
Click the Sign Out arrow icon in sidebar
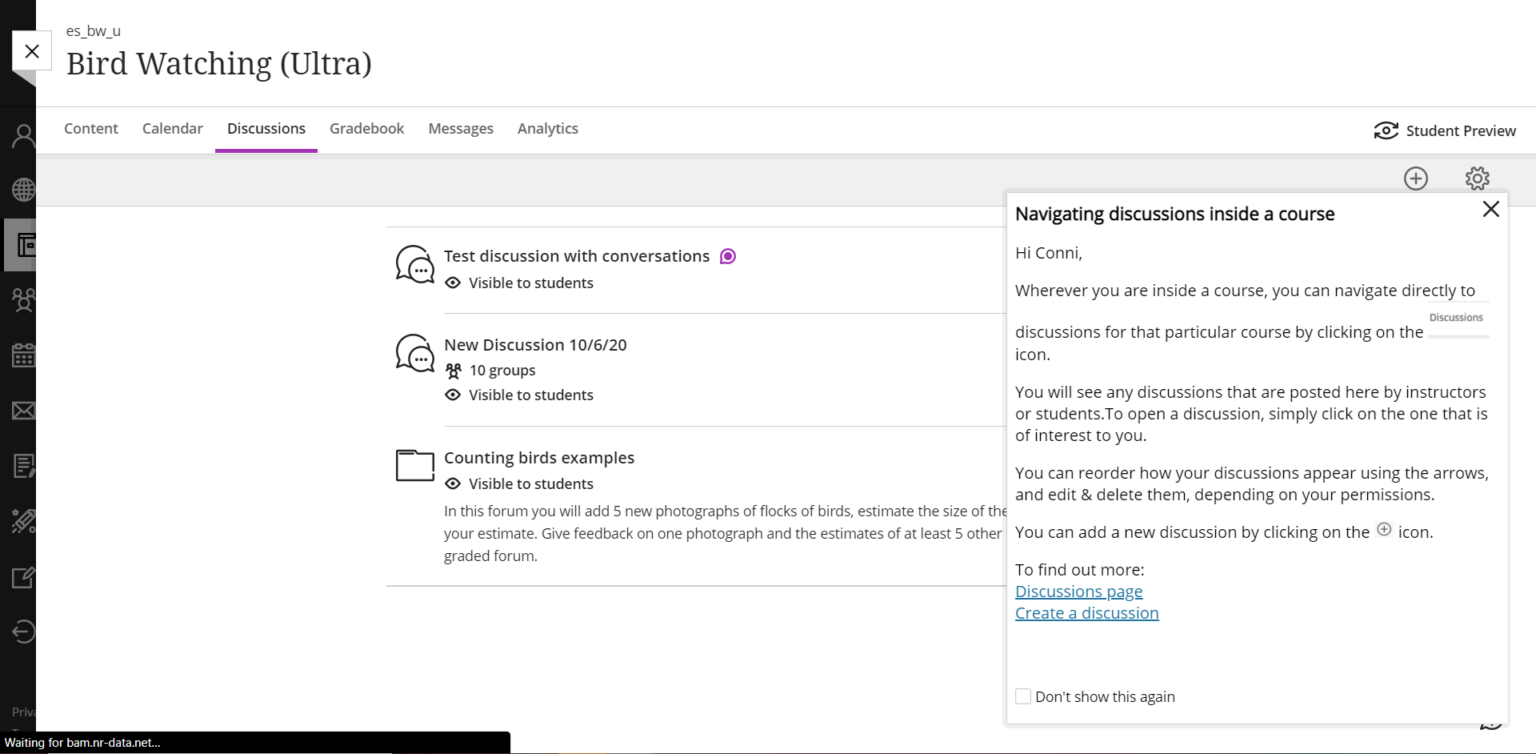(23, 631)
